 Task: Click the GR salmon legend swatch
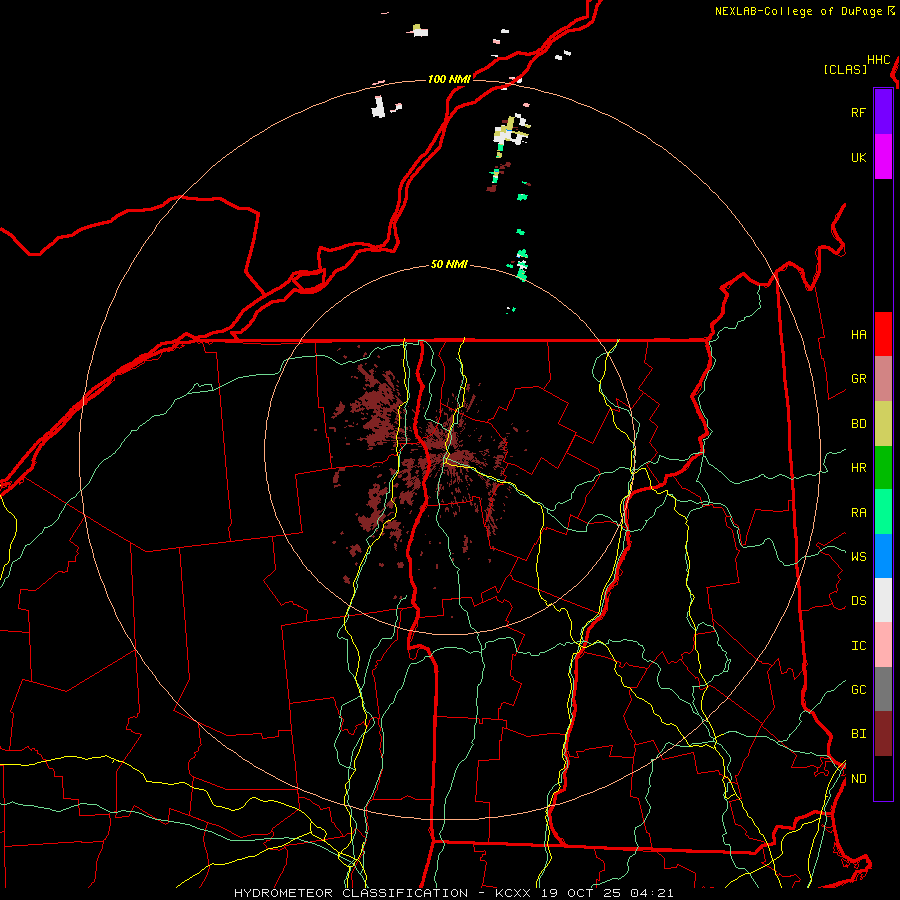coord(883,379)
